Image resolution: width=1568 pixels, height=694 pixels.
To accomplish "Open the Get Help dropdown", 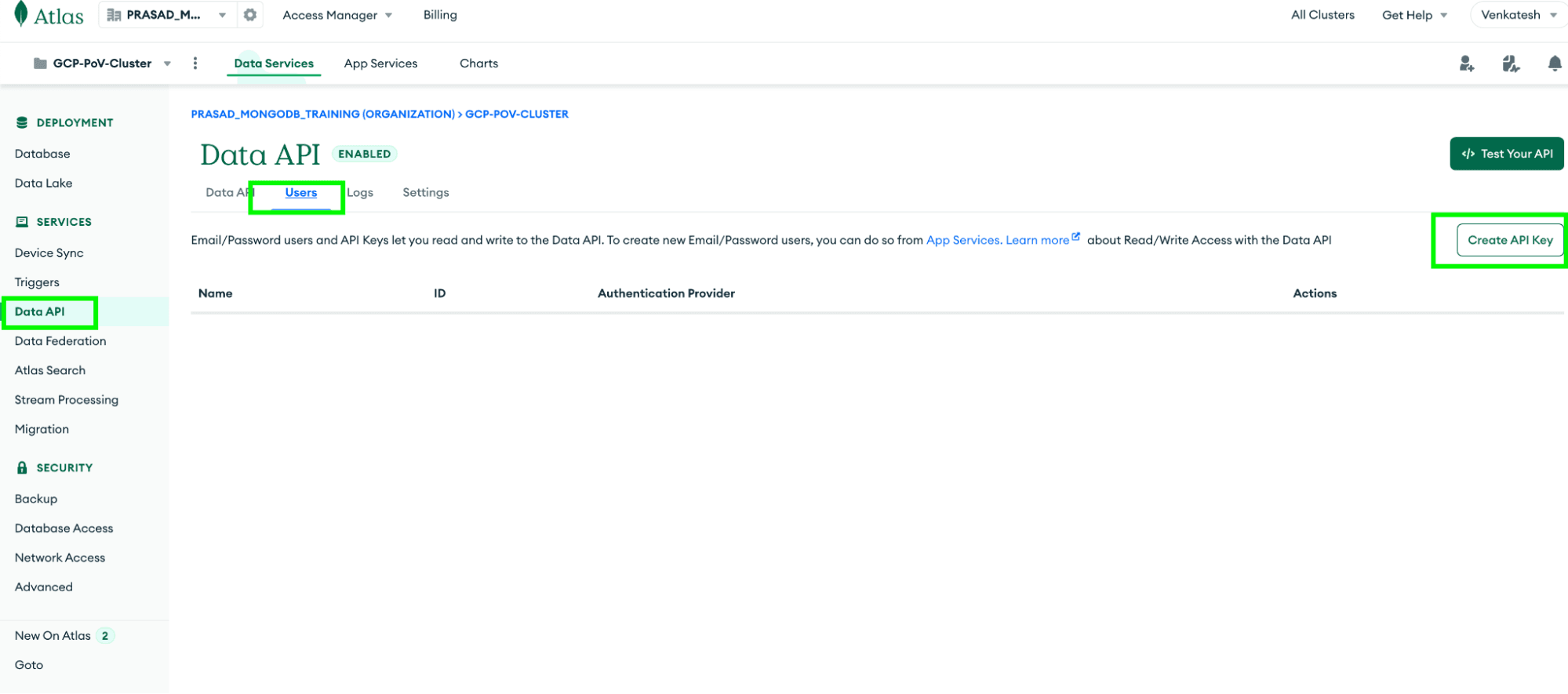I will click(x=1414, y=15).
